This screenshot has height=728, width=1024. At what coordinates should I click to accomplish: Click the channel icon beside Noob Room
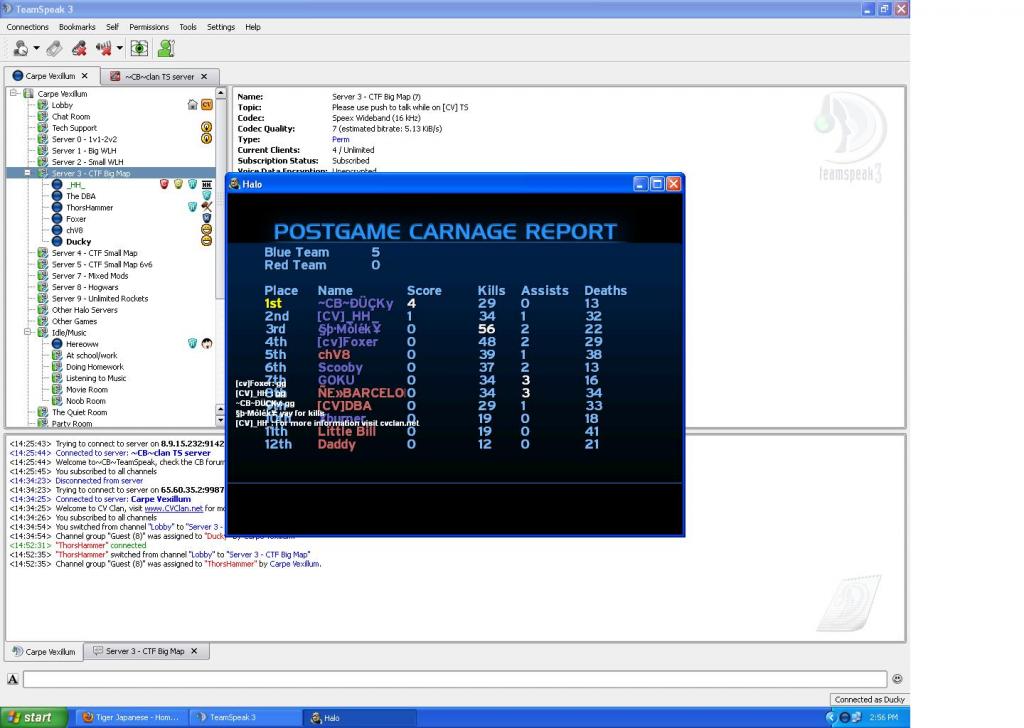[57, 401]
